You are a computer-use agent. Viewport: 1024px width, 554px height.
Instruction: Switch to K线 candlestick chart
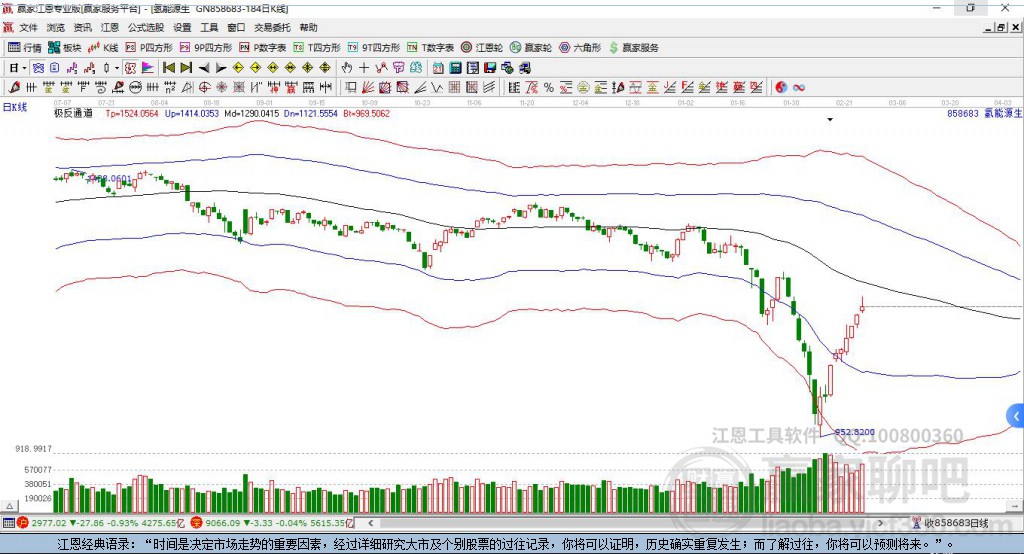pos(103,48)
